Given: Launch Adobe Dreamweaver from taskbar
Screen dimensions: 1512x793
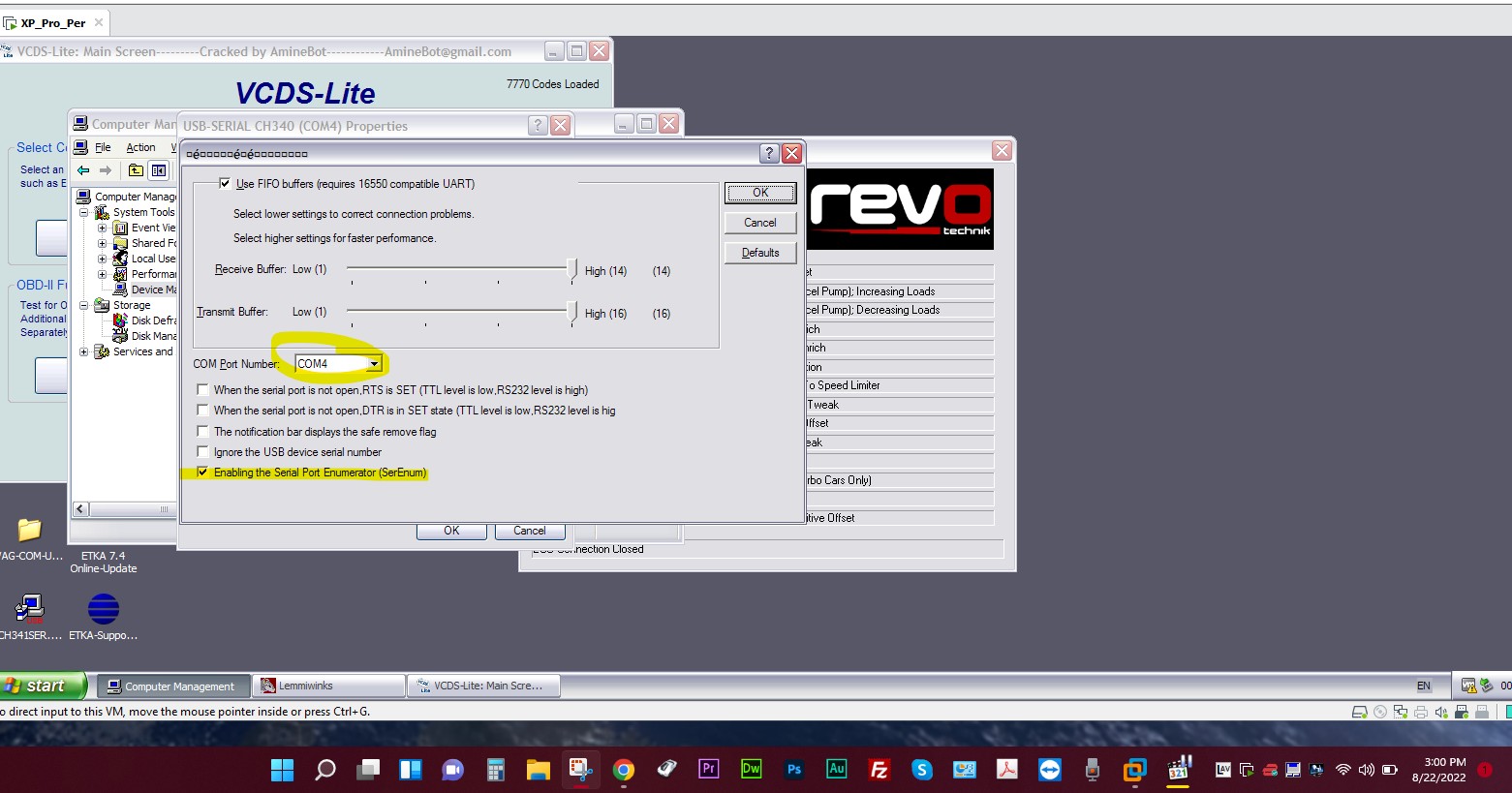Looking at the screenshot, I should point(752,769).
